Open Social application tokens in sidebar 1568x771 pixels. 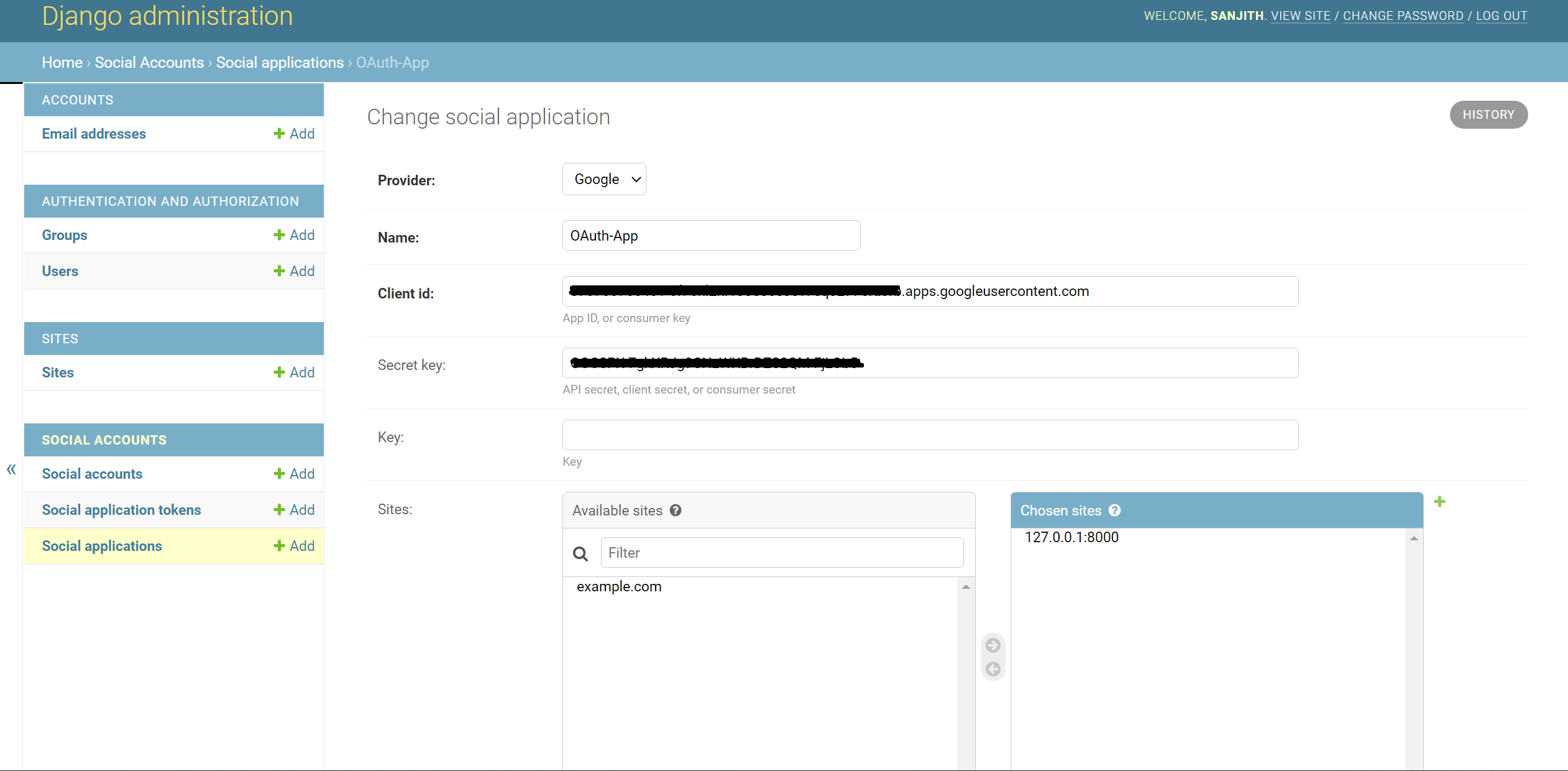point(121,510)
